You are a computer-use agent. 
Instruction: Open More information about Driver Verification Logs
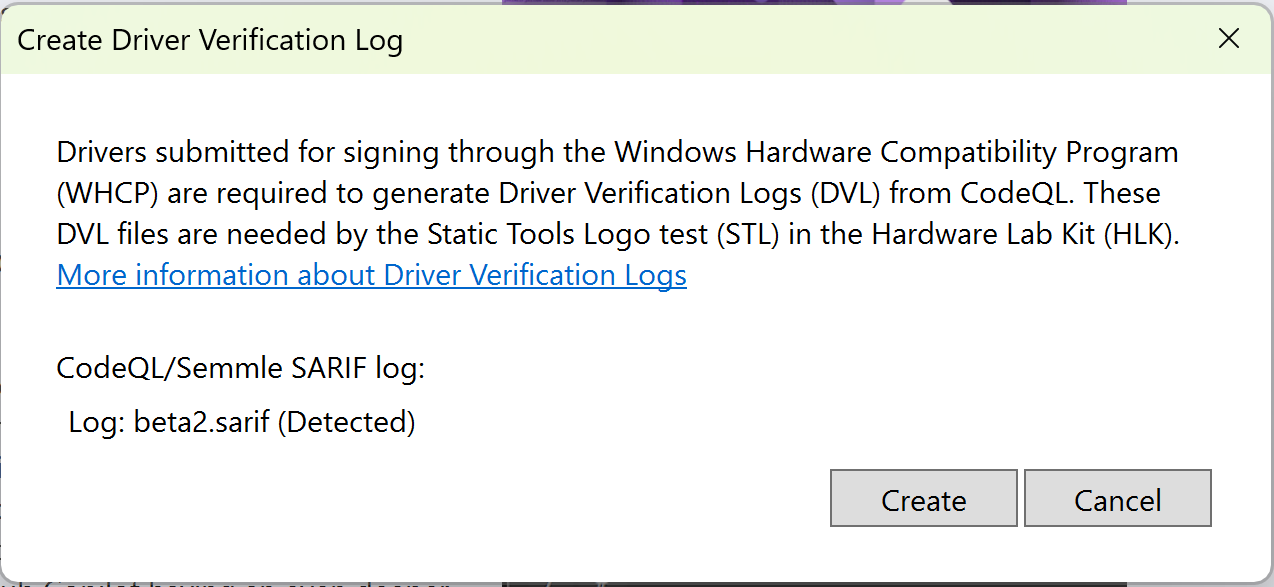click(x=371, y=274)
